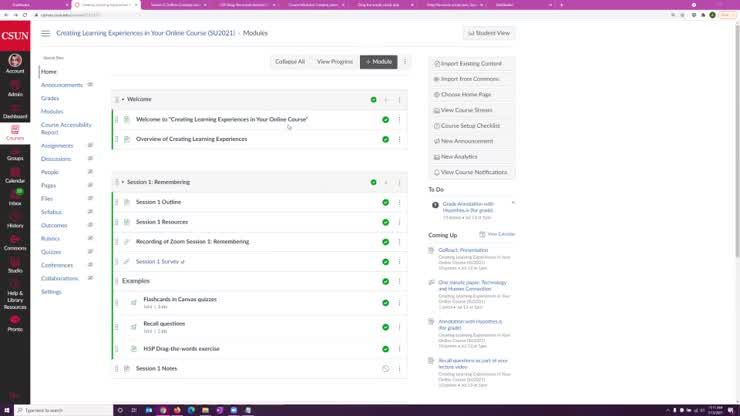
Task: Click the Windows taskbar search box
Action: pyautogui.click(x=63, y=410)
